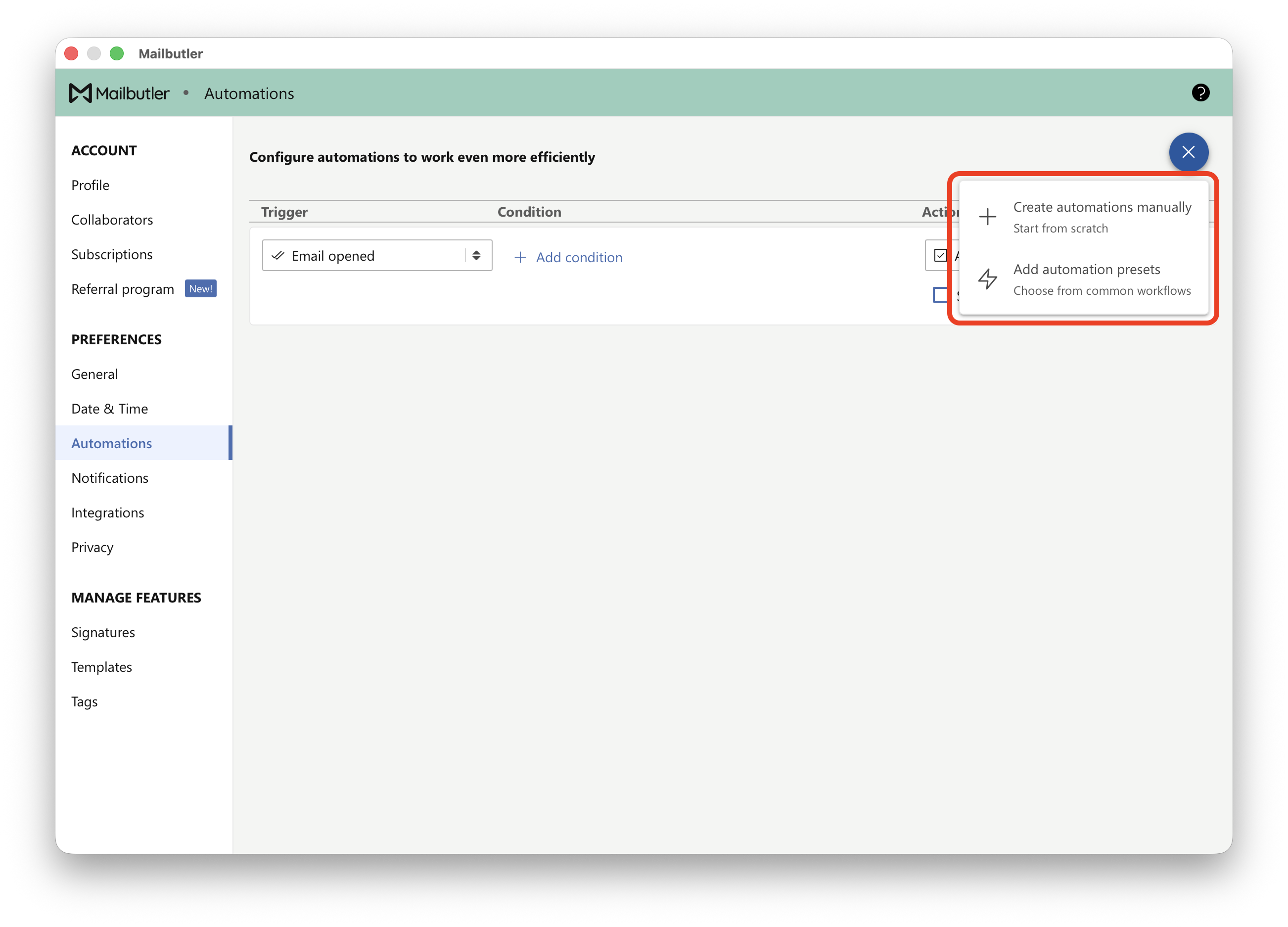Viewport: 1288px width, 927px height.
Task: Click the Automations title in the header bar
Action: click(x=249, y=93)
